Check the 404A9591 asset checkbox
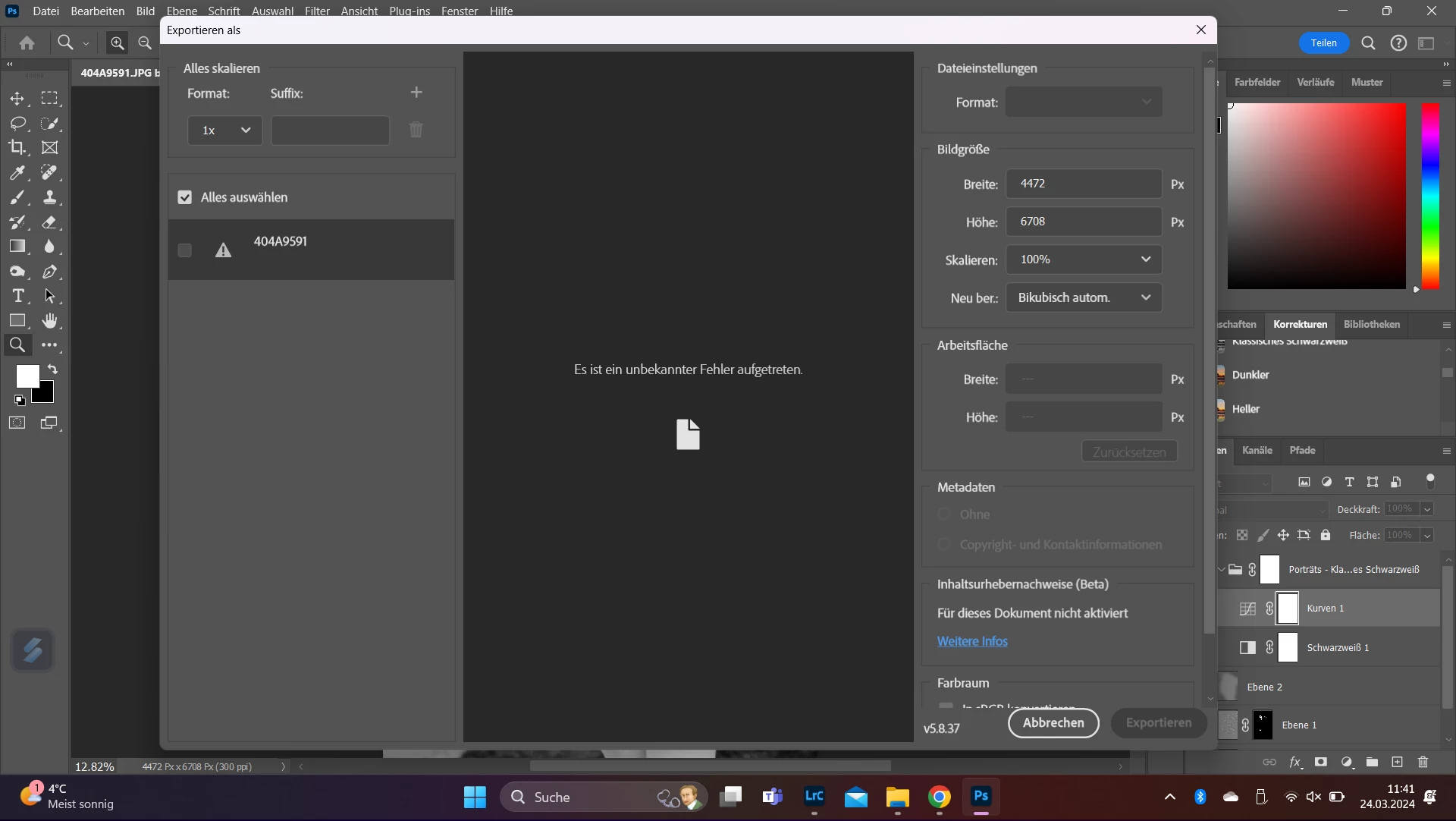Viewport: 1456px width, 821px height. coord(184,250)
